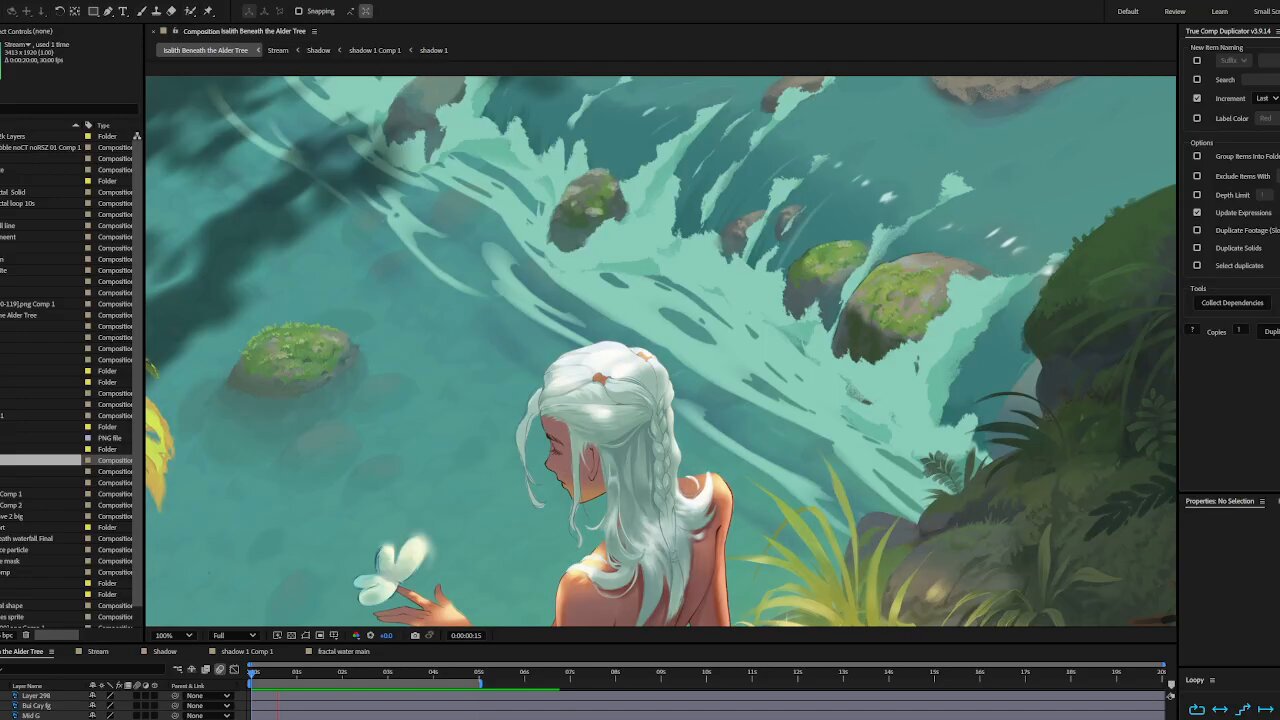Open the Increment Last dropdown

click(x=1266, y=98)
